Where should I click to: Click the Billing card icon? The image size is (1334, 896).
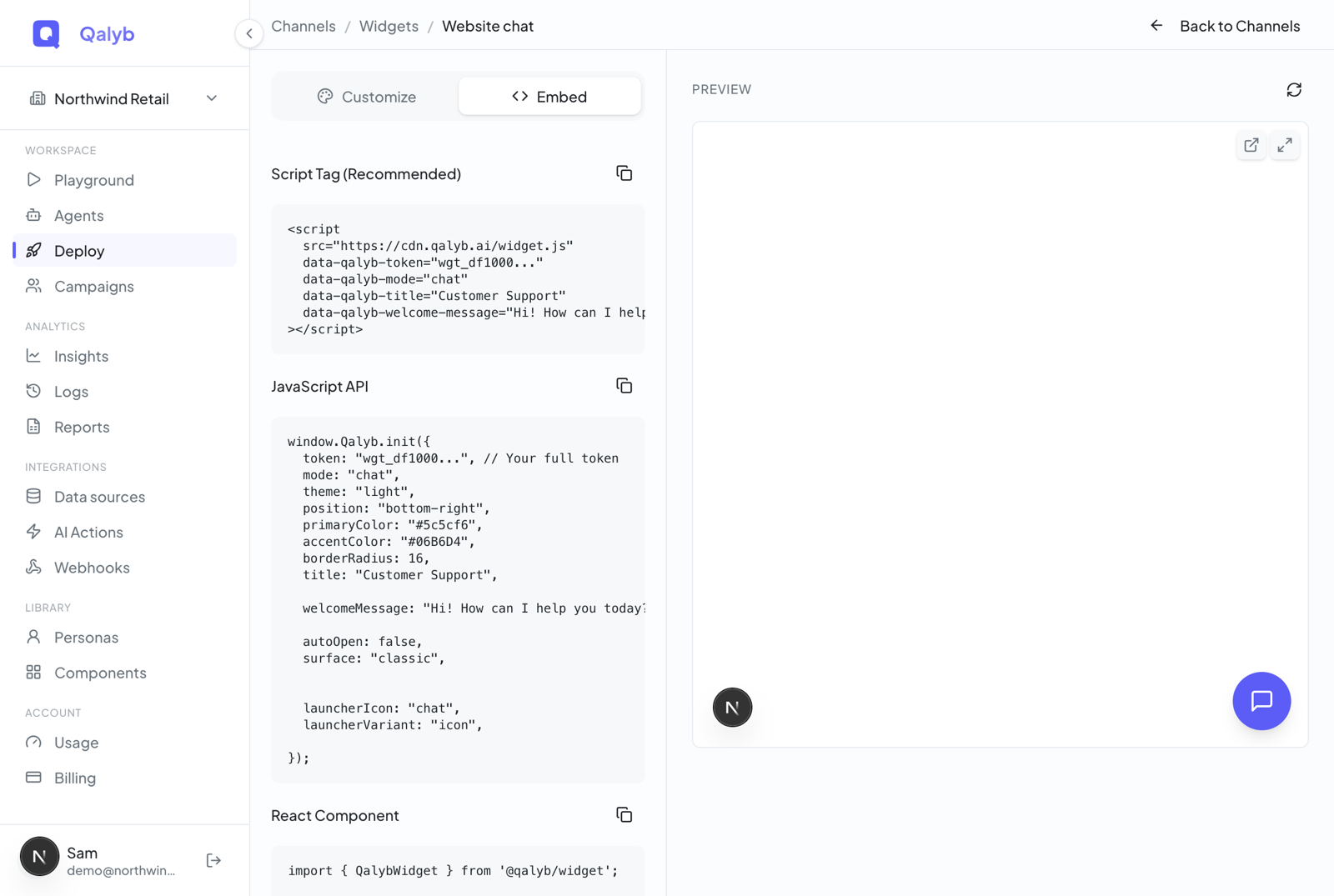tap(33, 778)
